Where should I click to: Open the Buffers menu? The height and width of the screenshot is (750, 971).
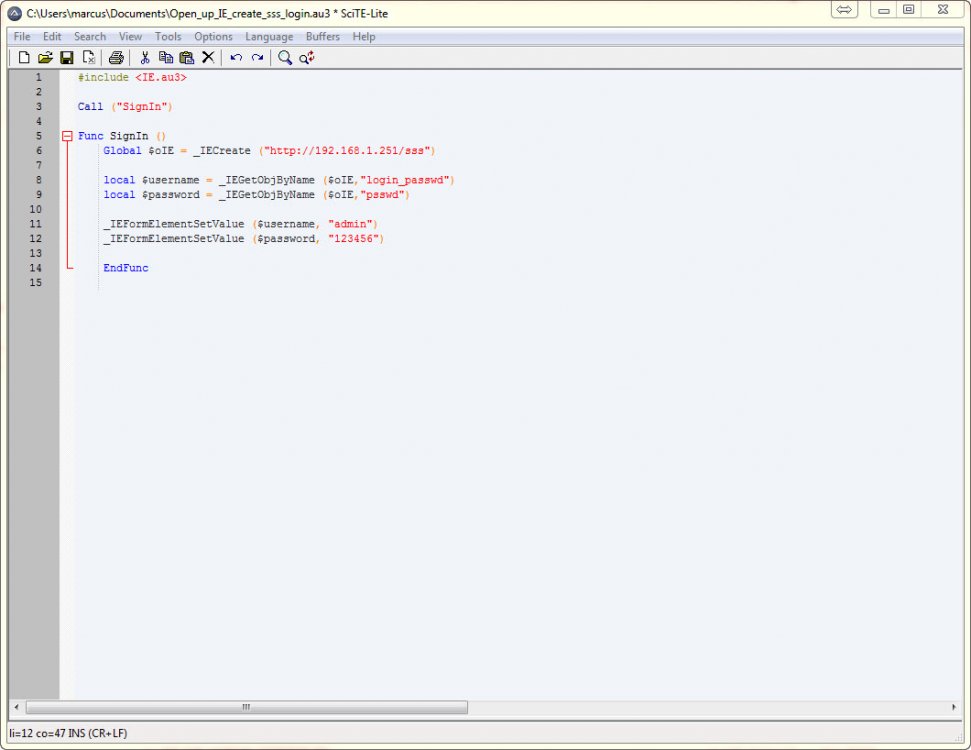point(323,37)
